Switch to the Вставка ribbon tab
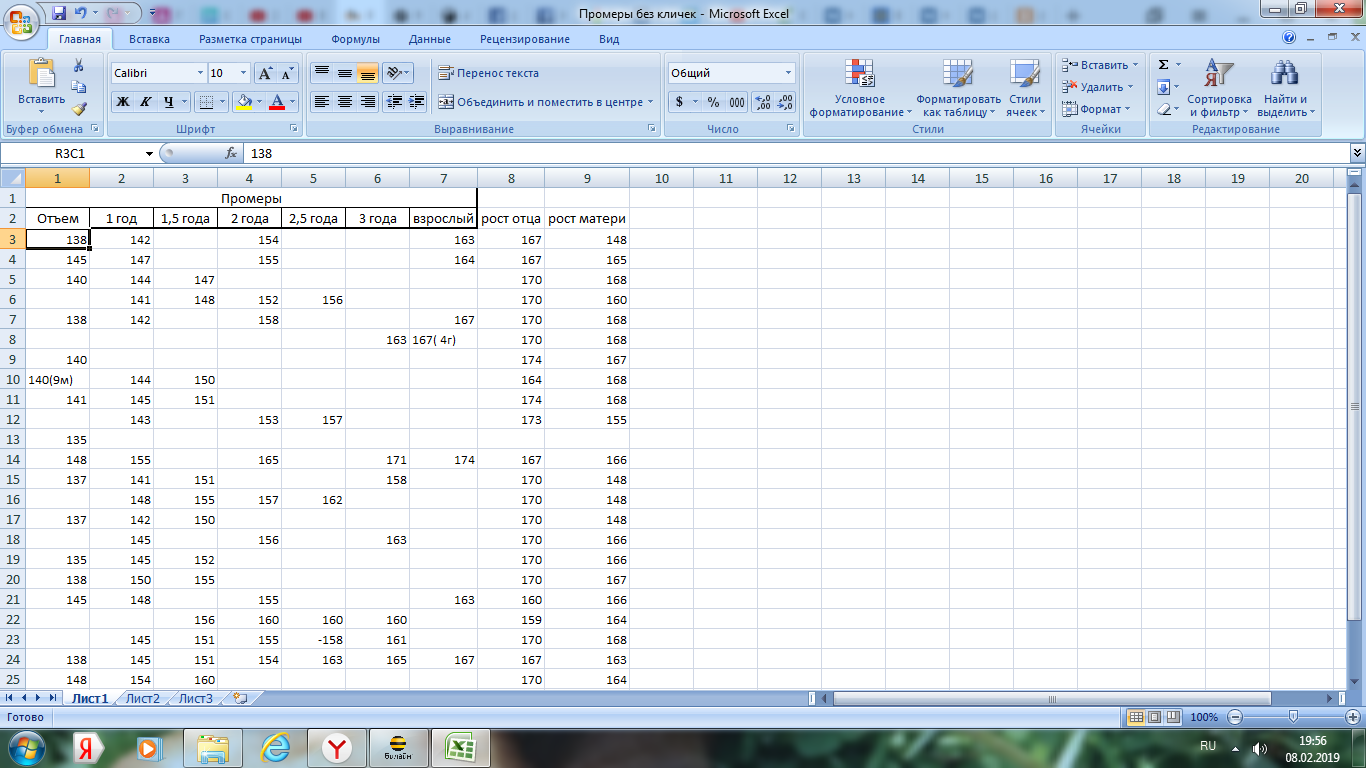This screenshot has height=768, width=1366. 149,39
